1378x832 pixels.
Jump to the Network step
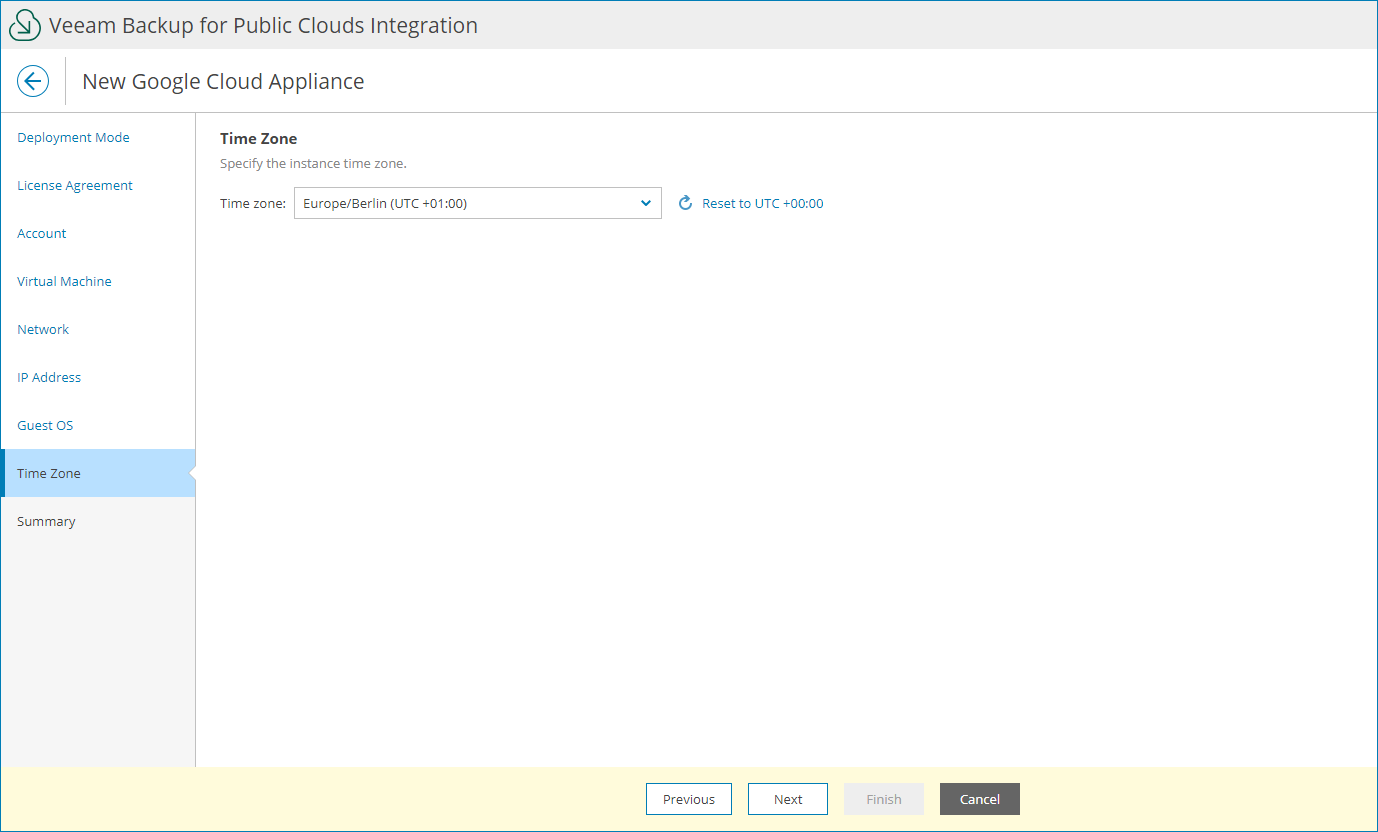coord(43,329)
